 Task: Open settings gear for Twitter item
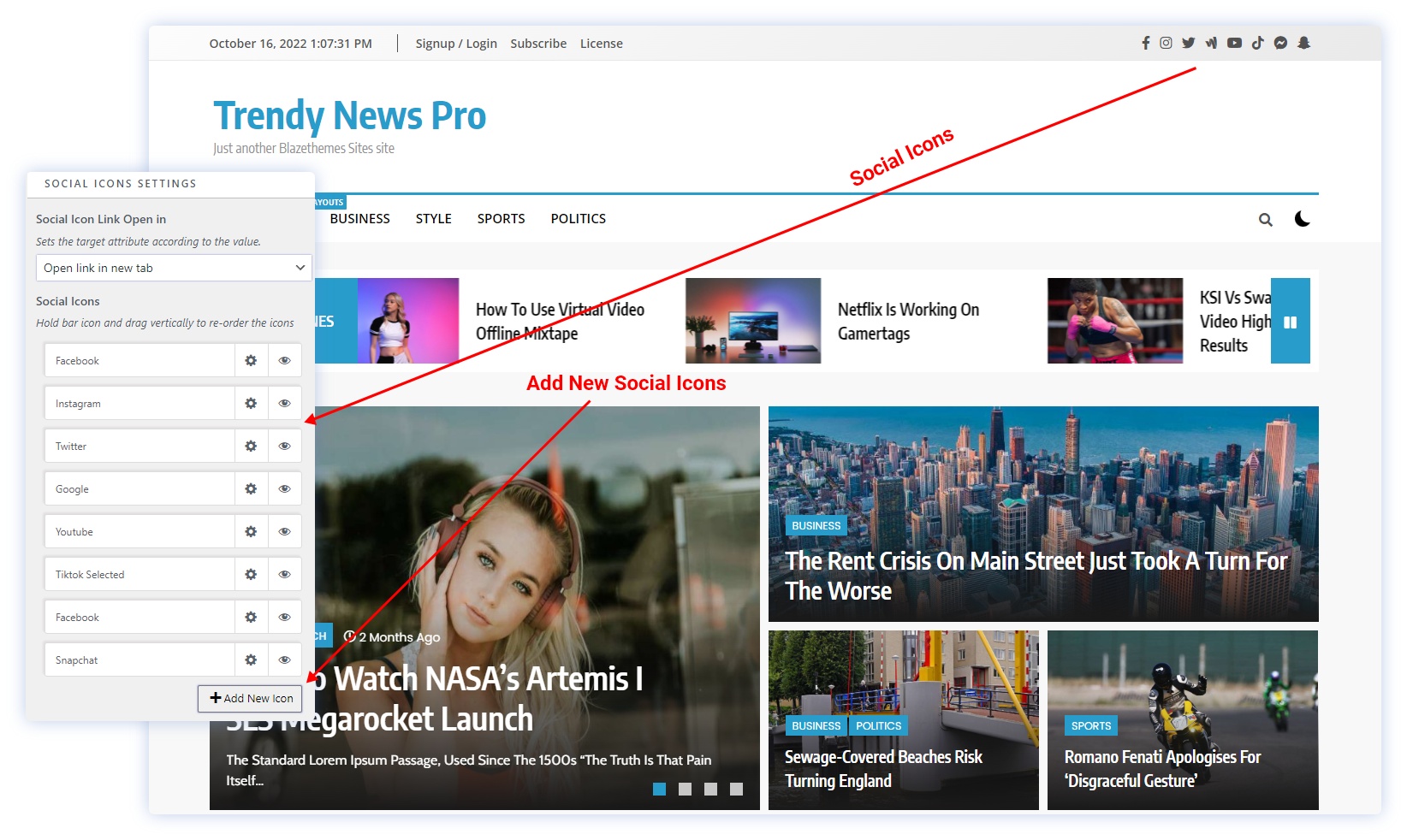pos(251,447)
